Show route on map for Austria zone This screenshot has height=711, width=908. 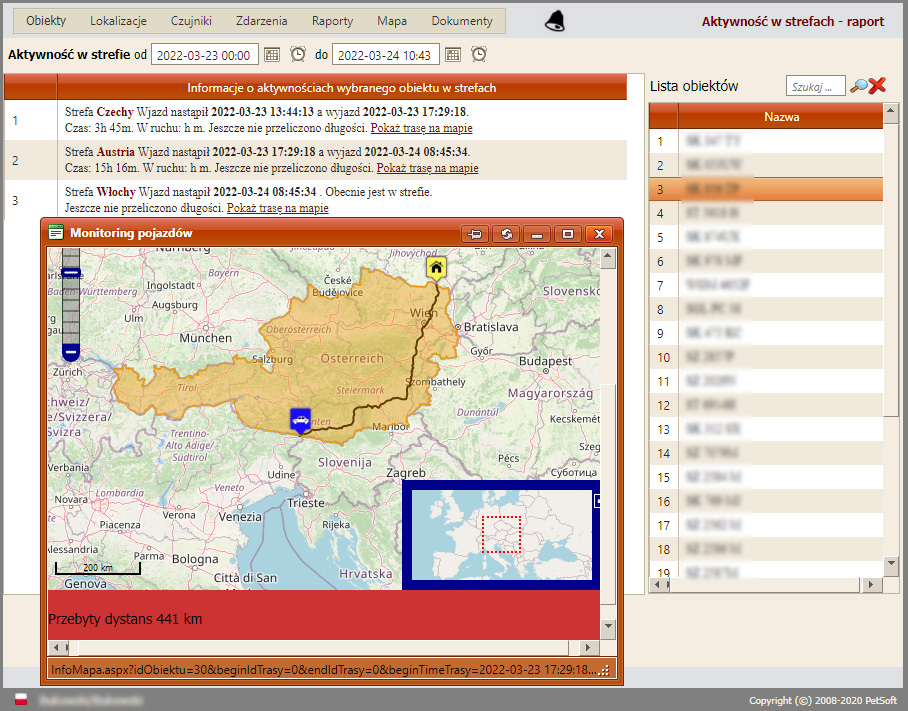coord(427,168)
